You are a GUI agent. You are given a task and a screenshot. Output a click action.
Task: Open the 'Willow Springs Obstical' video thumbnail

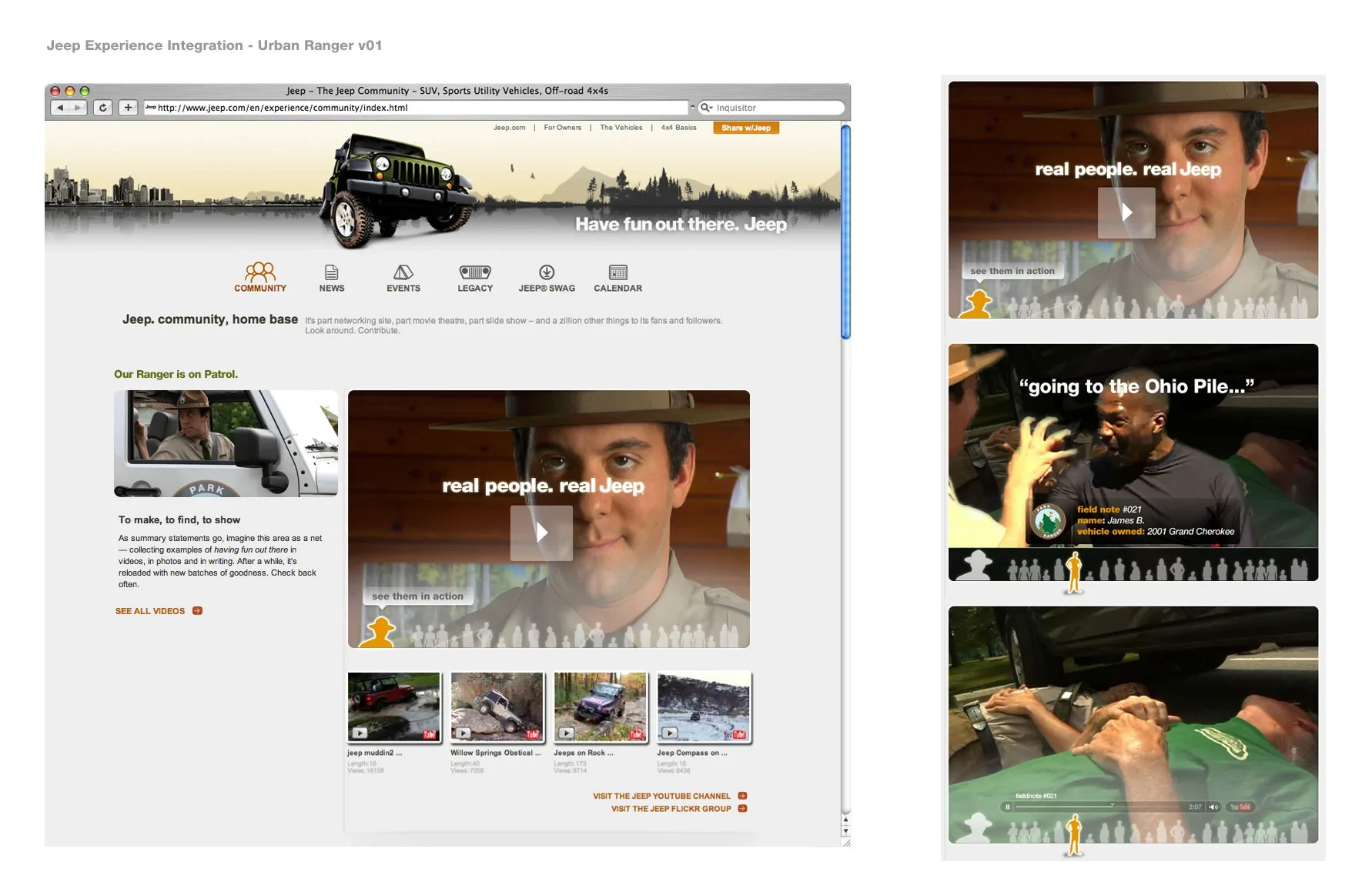pos(497,706)
